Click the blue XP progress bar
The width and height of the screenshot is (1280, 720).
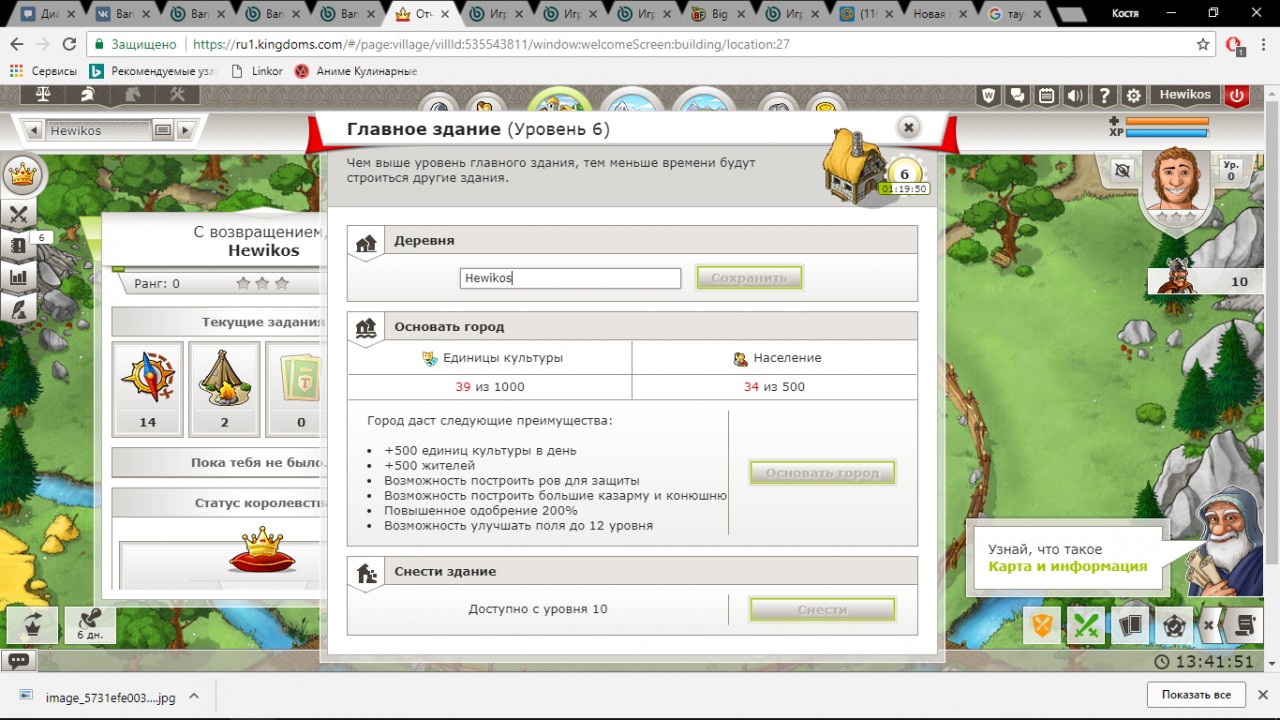pyautogui.click(x=1167, y=132)
